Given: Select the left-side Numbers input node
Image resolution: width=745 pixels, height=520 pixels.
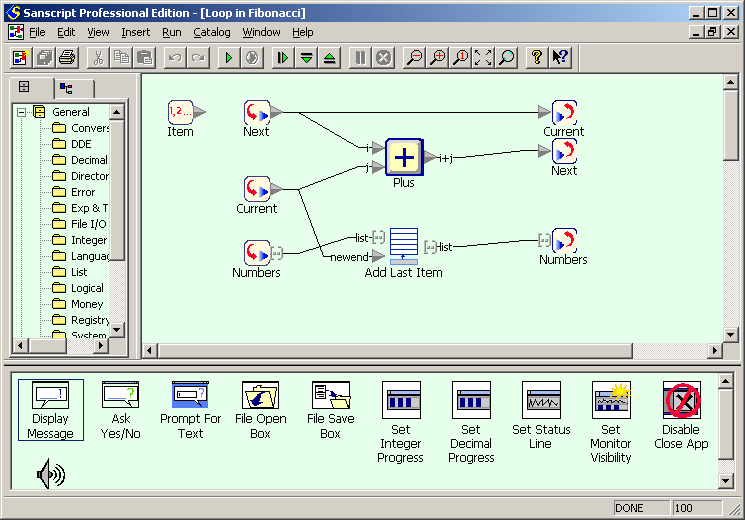Looking at the screenshot, I should 257,253.
